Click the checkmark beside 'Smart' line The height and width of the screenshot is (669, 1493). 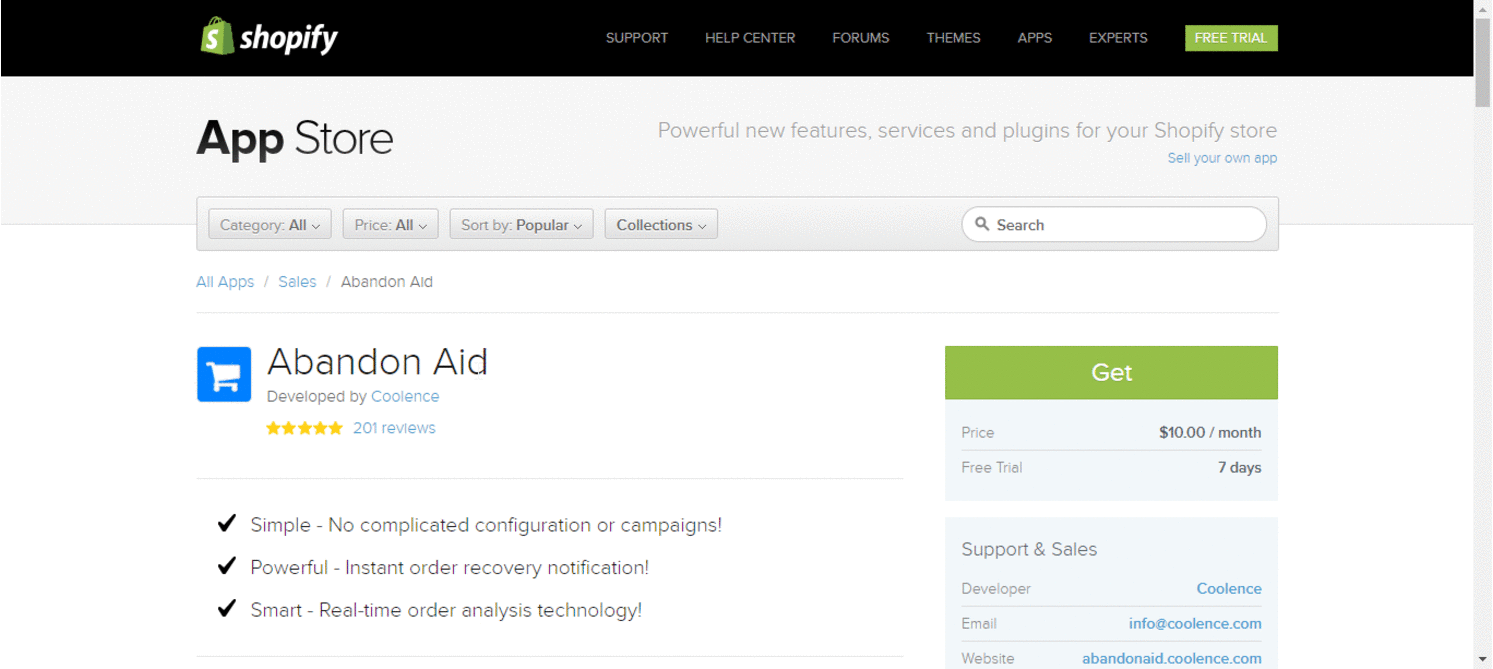pos(227,608)
